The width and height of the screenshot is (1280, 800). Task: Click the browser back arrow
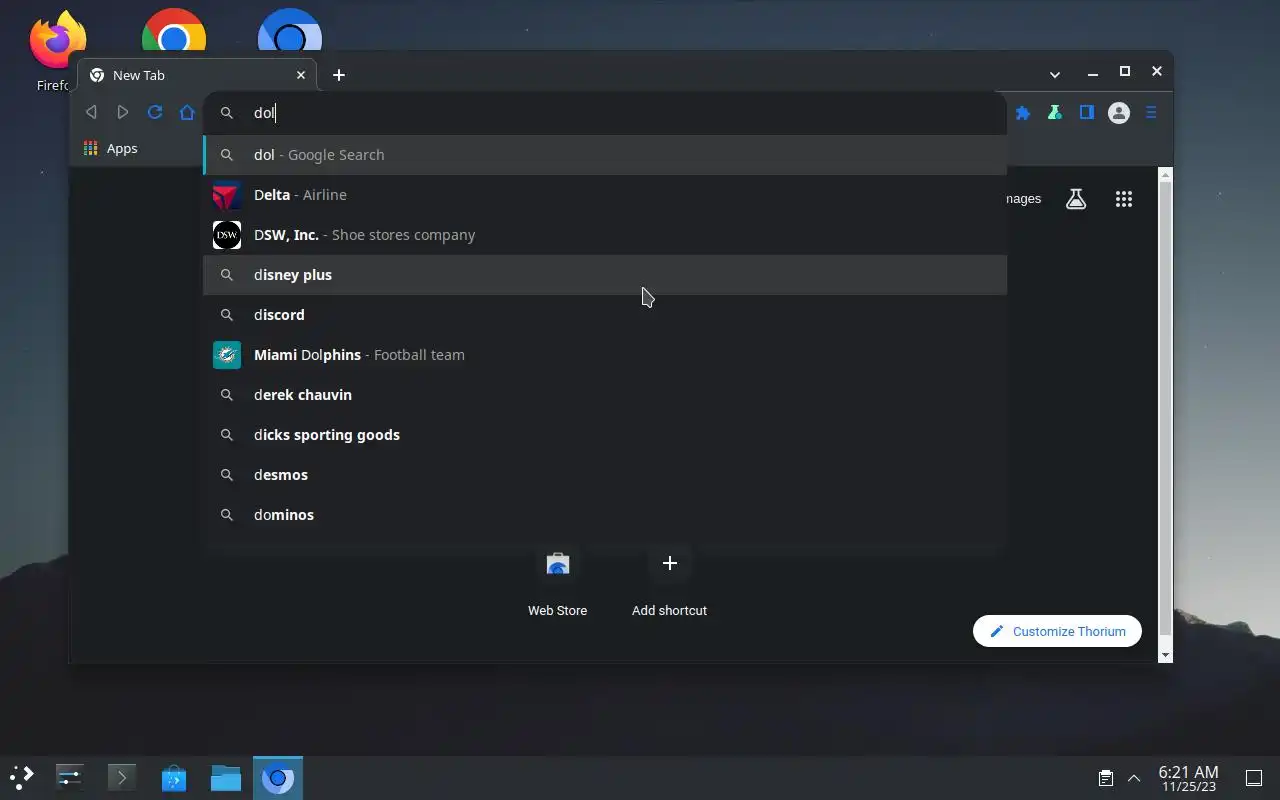click(x=91, y=112)
